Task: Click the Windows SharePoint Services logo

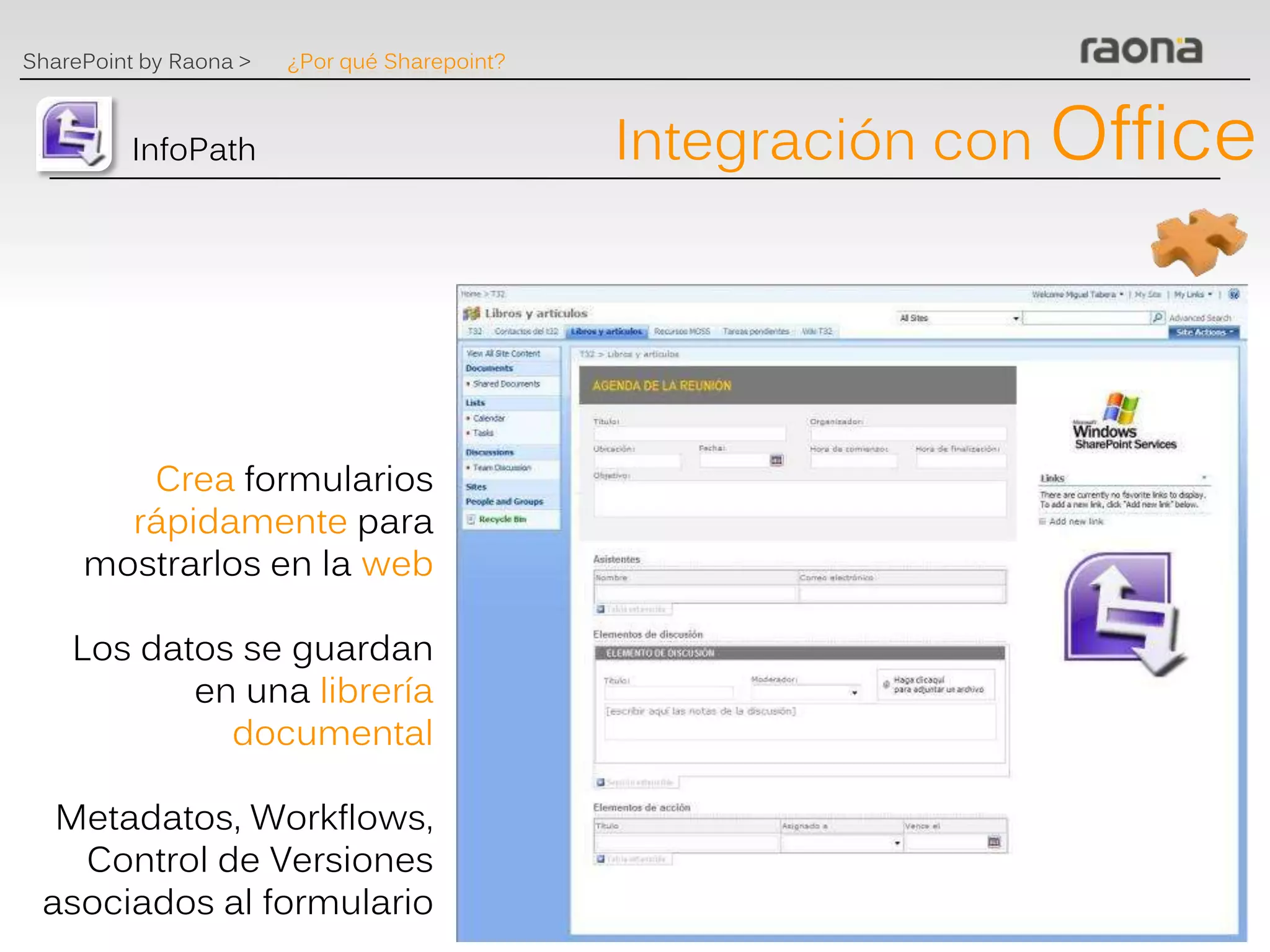Action: click(x=1124, y=421)
